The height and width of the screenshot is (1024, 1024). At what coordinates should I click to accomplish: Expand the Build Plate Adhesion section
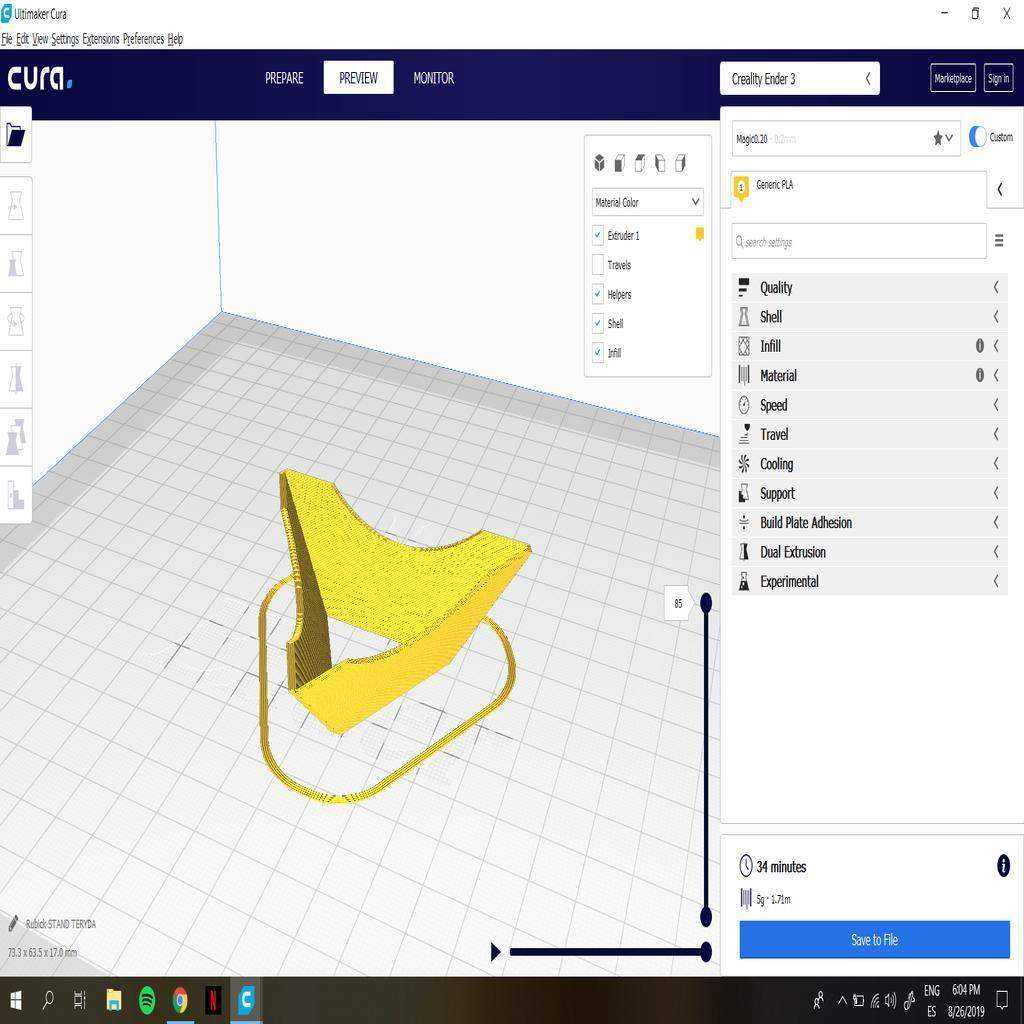(x=869, y=522)
